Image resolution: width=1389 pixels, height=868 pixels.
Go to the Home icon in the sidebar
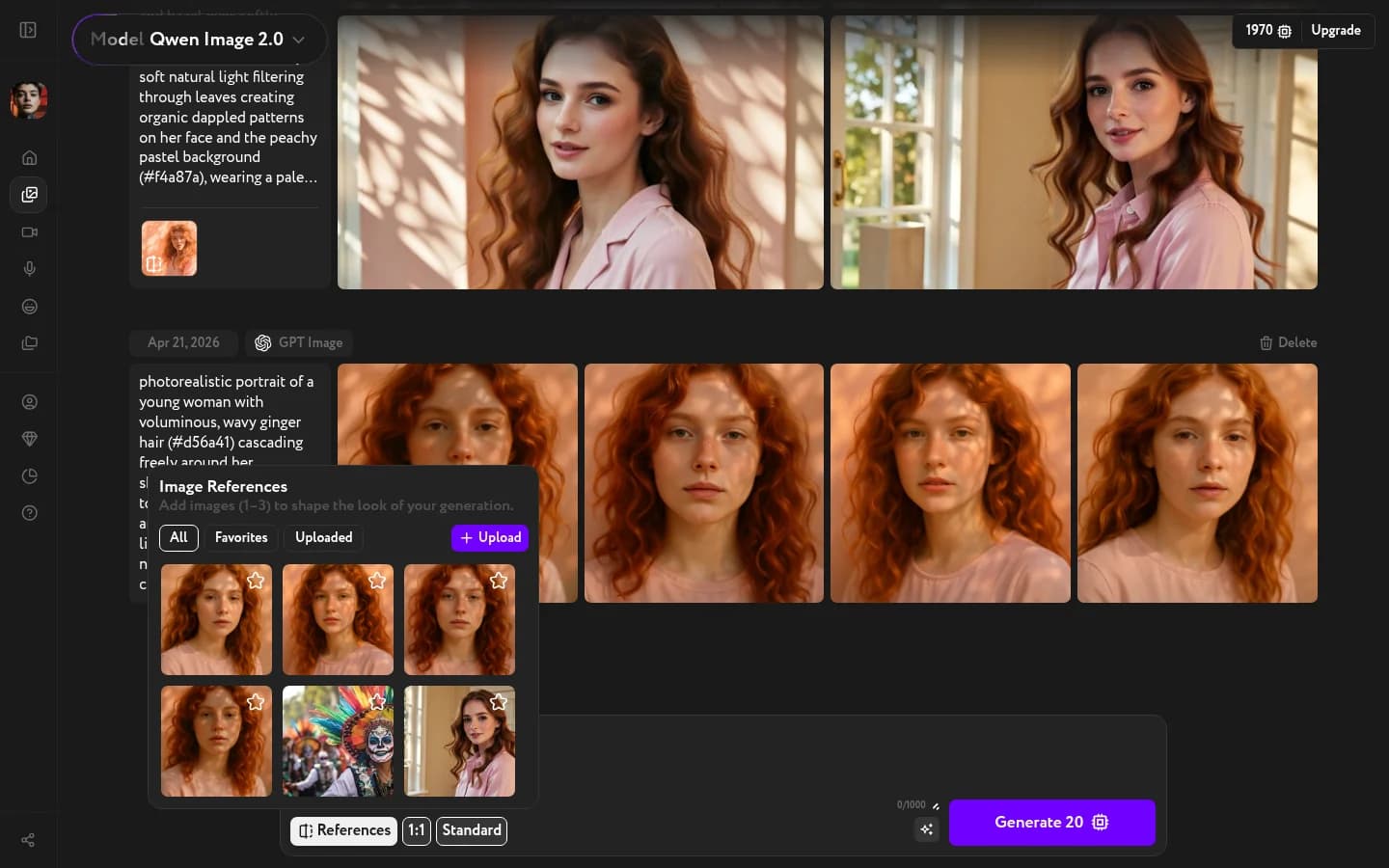pos(29,157)
